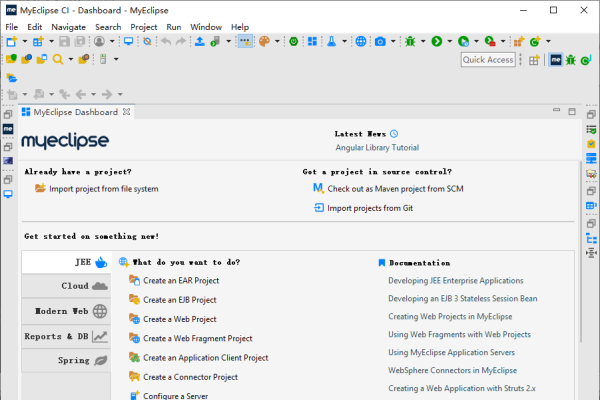Click the Quick Access search field

tap(488, 60)
